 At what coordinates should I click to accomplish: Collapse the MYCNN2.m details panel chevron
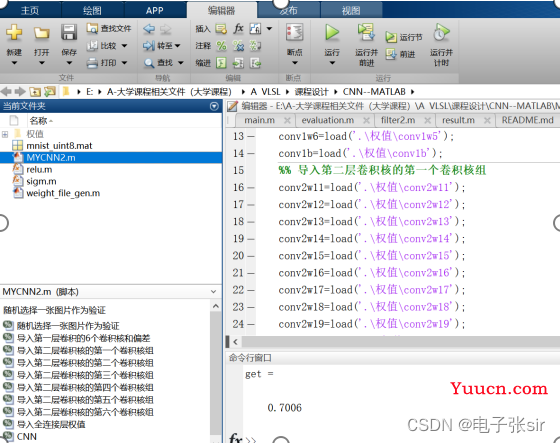[214, 292]
